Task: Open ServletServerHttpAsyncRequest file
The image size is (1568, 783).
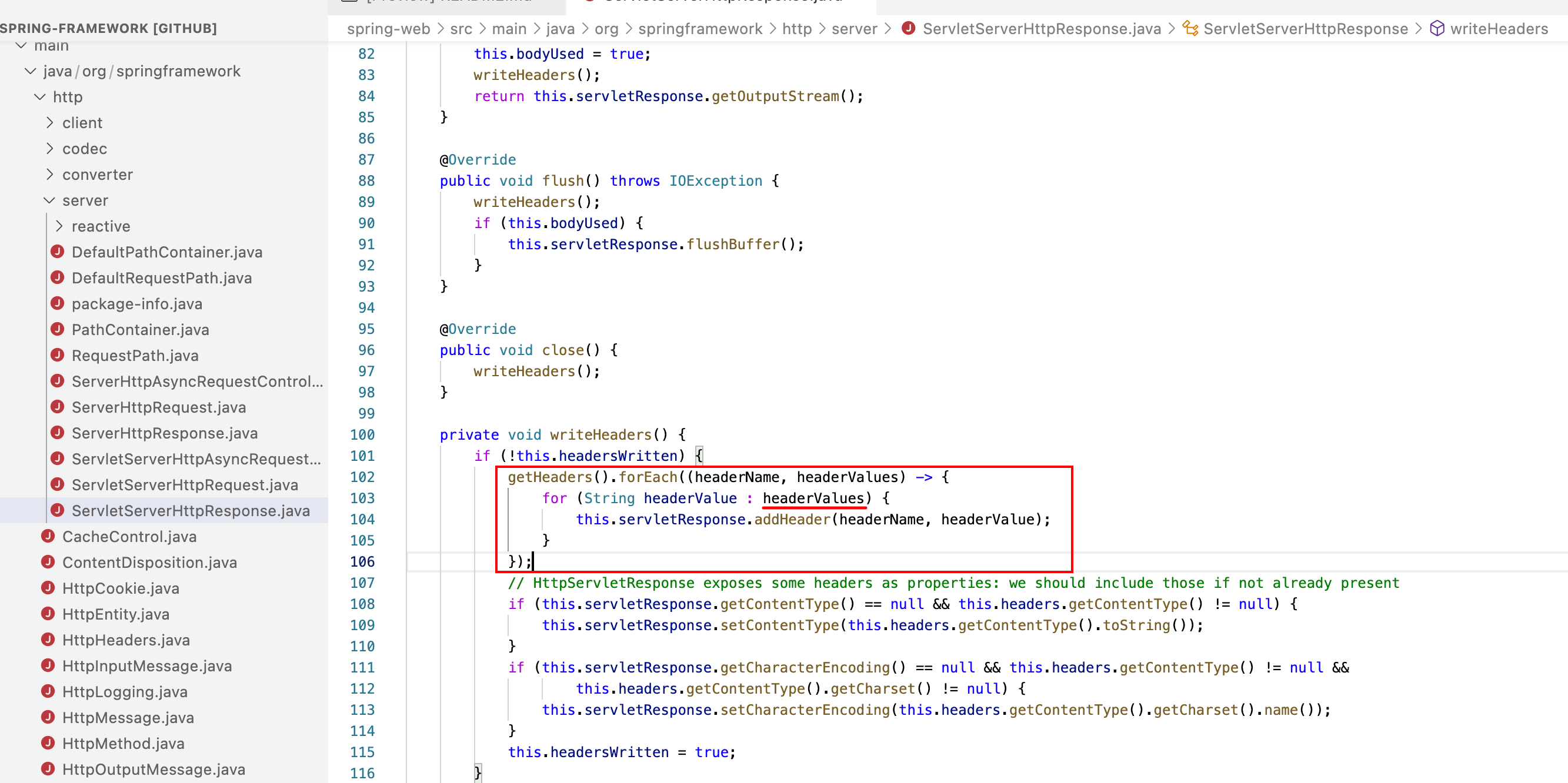Action: pyautogui.click(x=196, y=459)
